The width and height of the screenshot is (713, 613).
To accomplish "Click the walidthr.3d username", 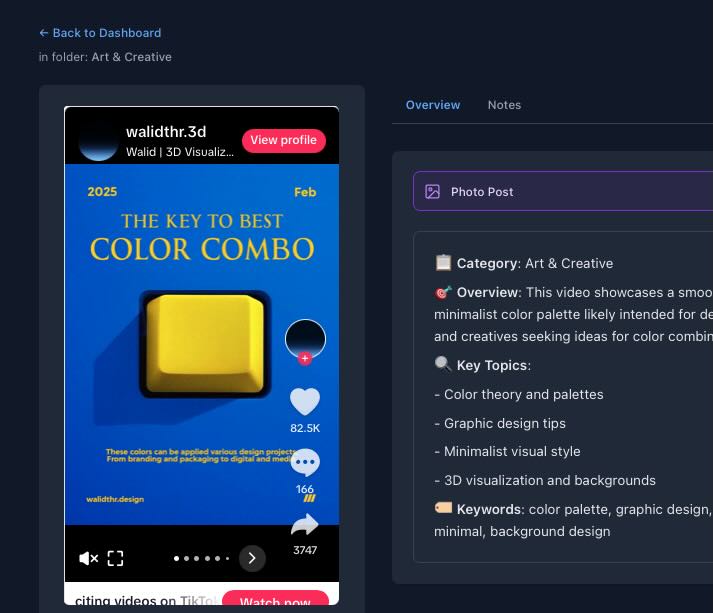I will 166,132.
